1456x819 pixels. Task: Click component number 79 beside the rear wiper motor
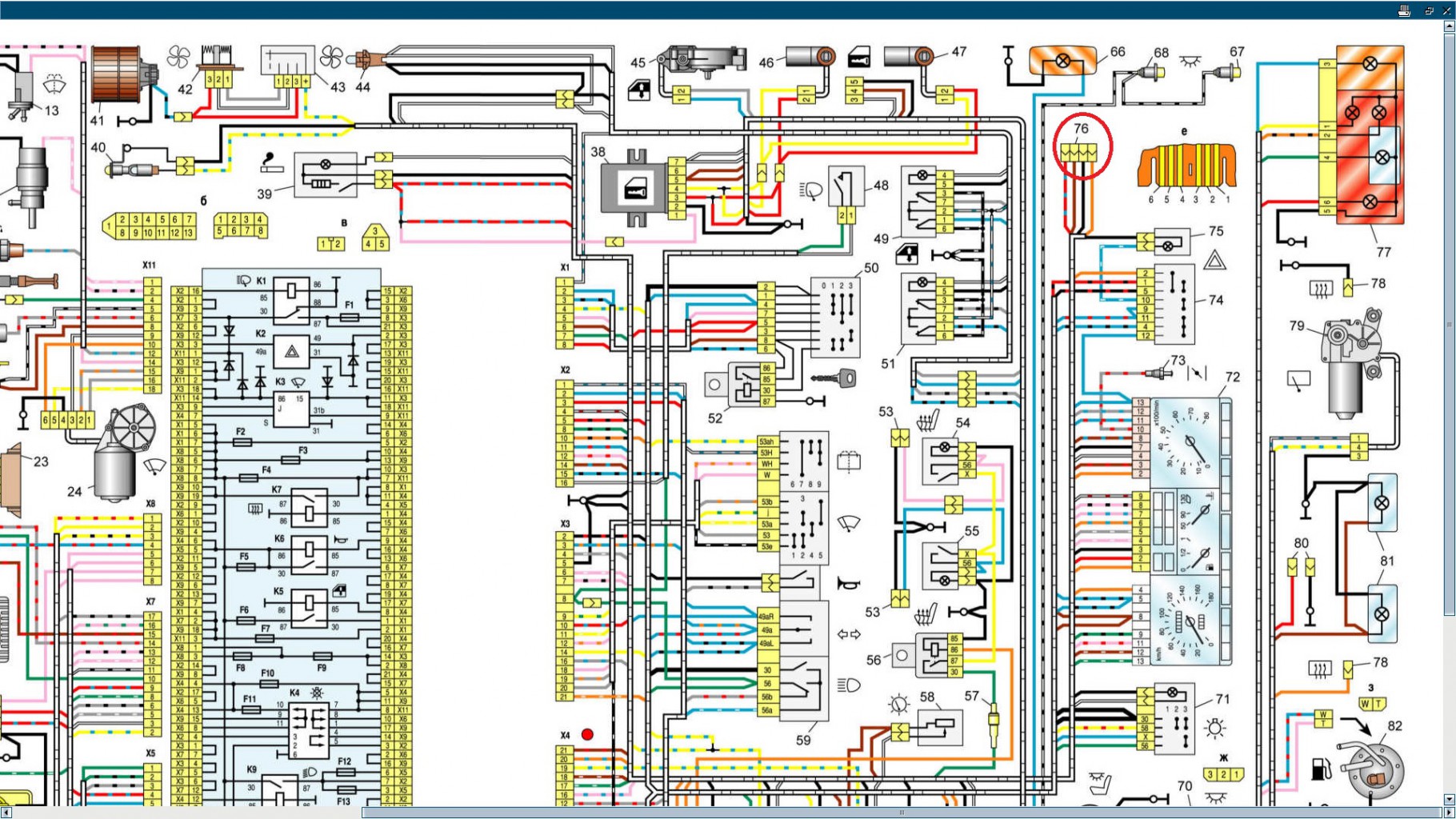[1297, 326]
